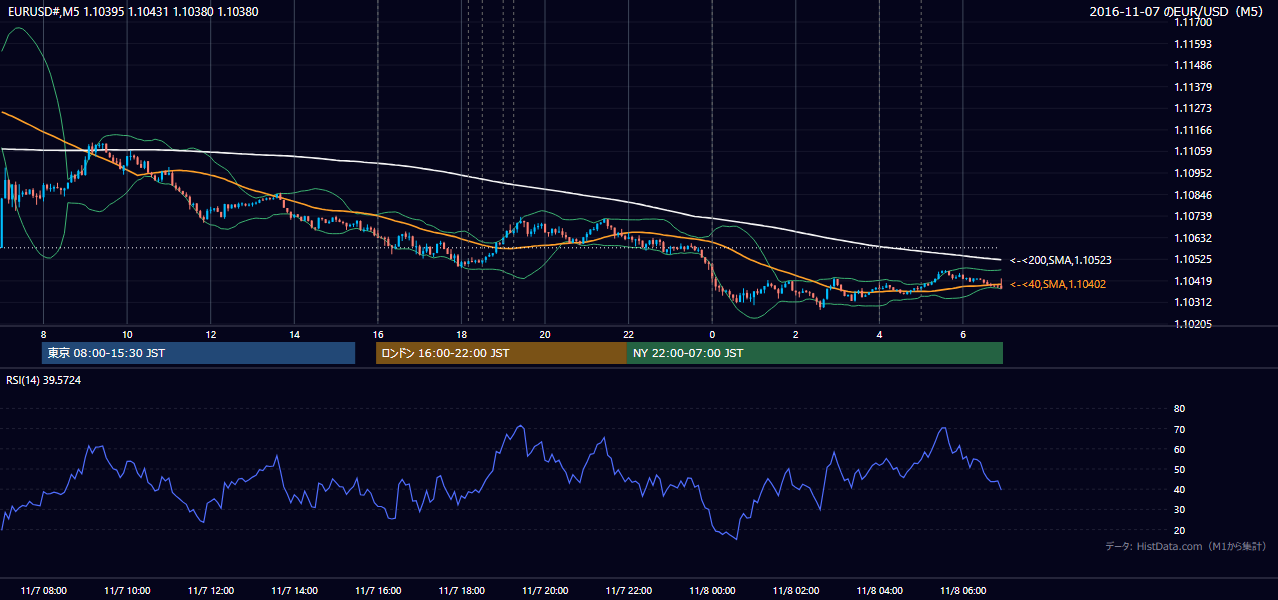
Task: Click price axis value 1.11166
Action: [x=1194, y=130]
